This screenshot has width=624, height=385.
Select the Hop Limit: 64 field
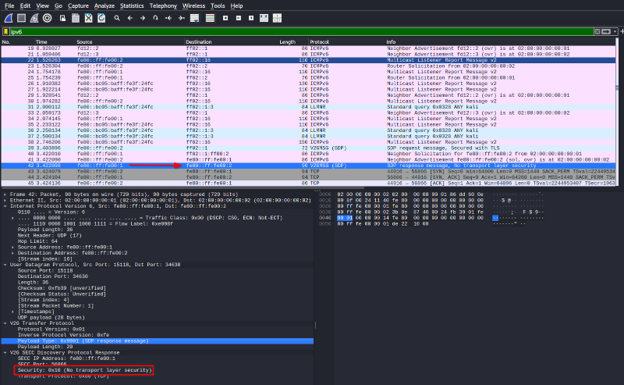click(x=37, y=241)
